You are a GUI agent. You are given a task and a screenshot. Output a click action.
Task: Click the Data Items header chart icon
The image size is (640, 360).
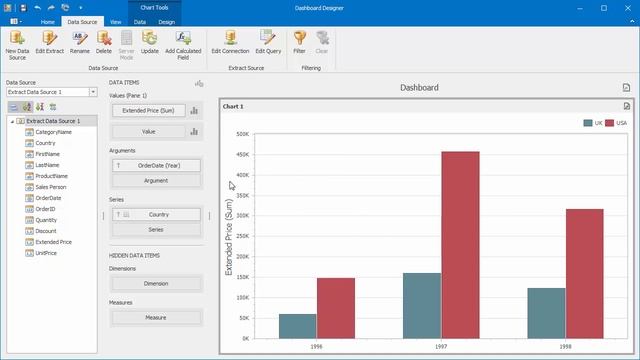(199, 83)
